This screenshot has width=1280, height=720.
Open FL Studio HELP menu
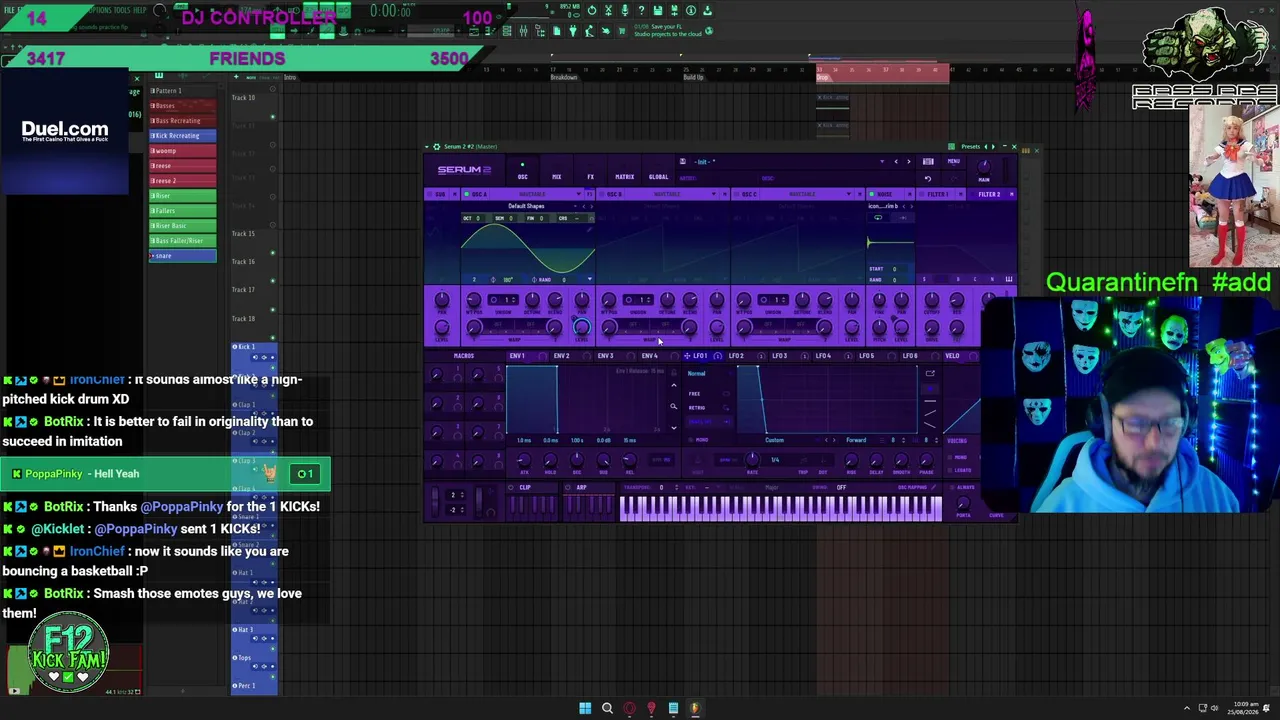138,11
